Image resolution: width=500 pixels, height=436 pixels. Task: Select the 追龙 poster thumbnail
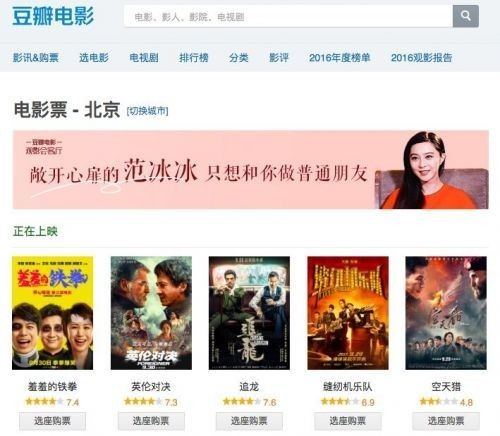coord(249,313)
